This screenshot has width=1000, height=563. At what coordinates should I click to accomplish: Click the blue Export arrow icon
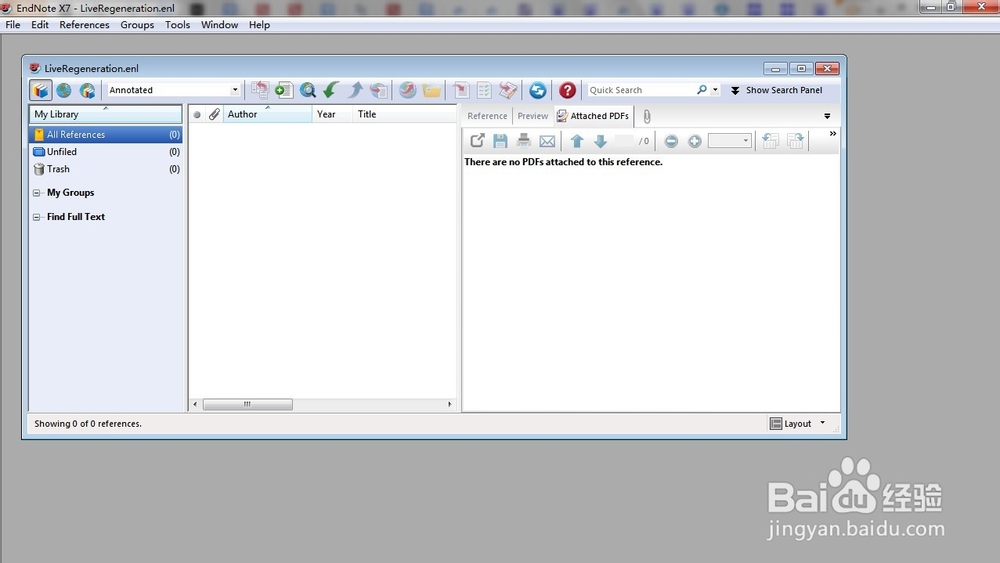355,90
